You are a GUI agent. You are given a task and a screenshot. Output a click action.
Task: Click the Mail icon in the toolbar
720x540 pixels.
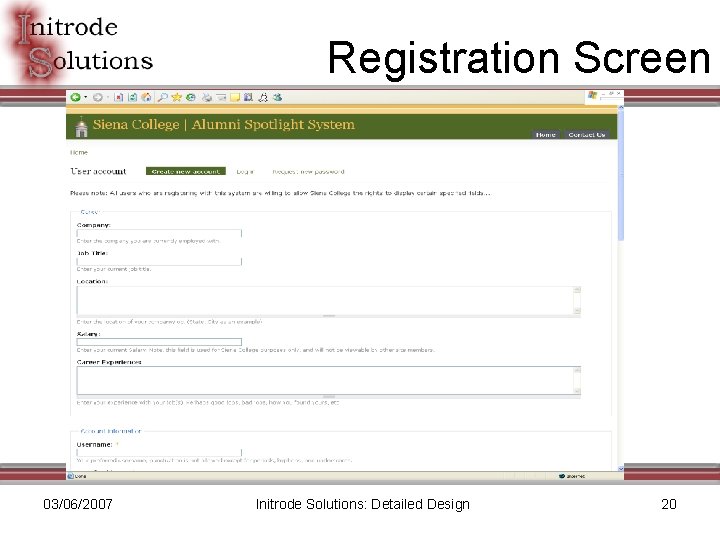[x=221, y=97]
